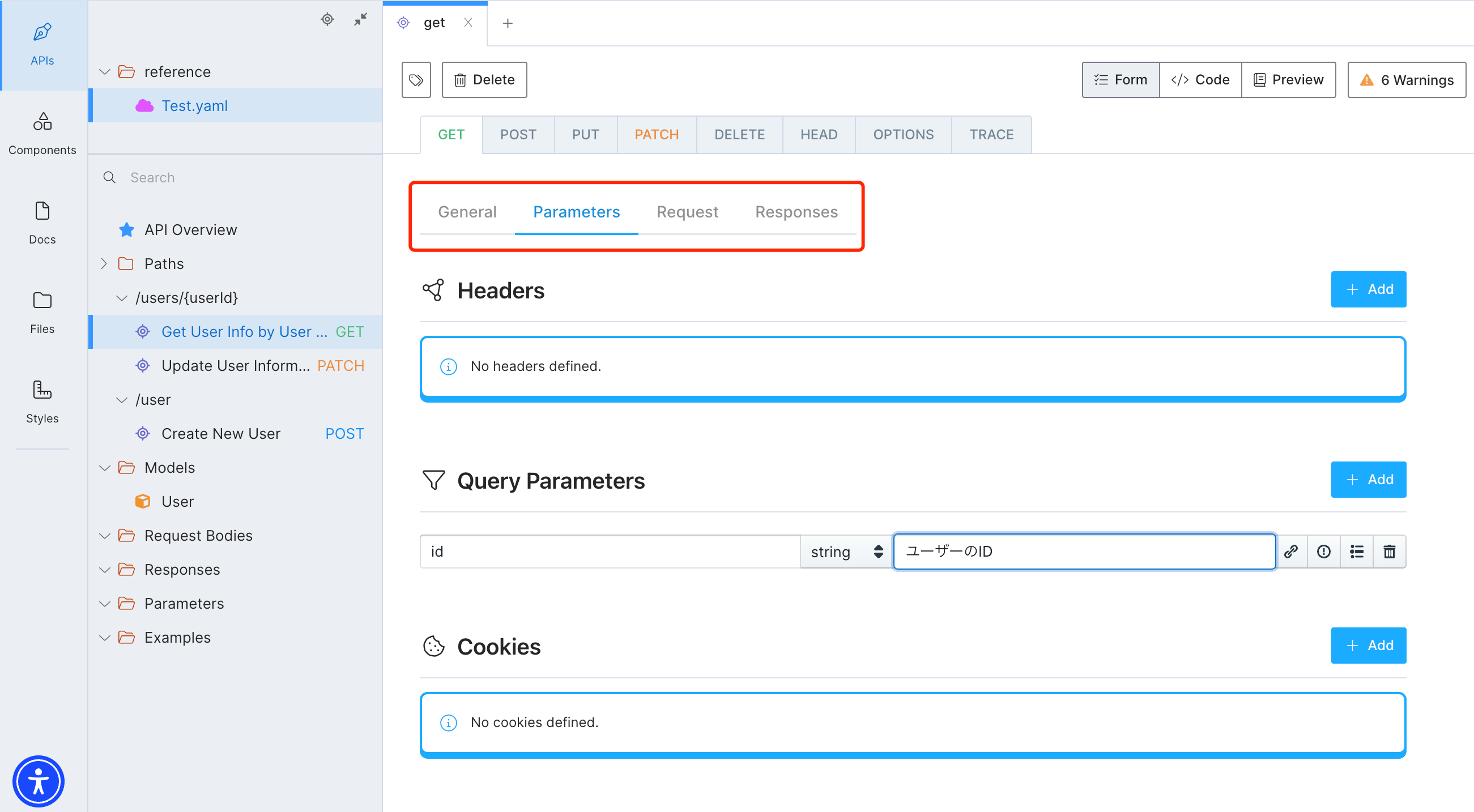Click the cookie icon next to Cookies
The width and height of the screenshot is (1474, 812).
[434, 646]
